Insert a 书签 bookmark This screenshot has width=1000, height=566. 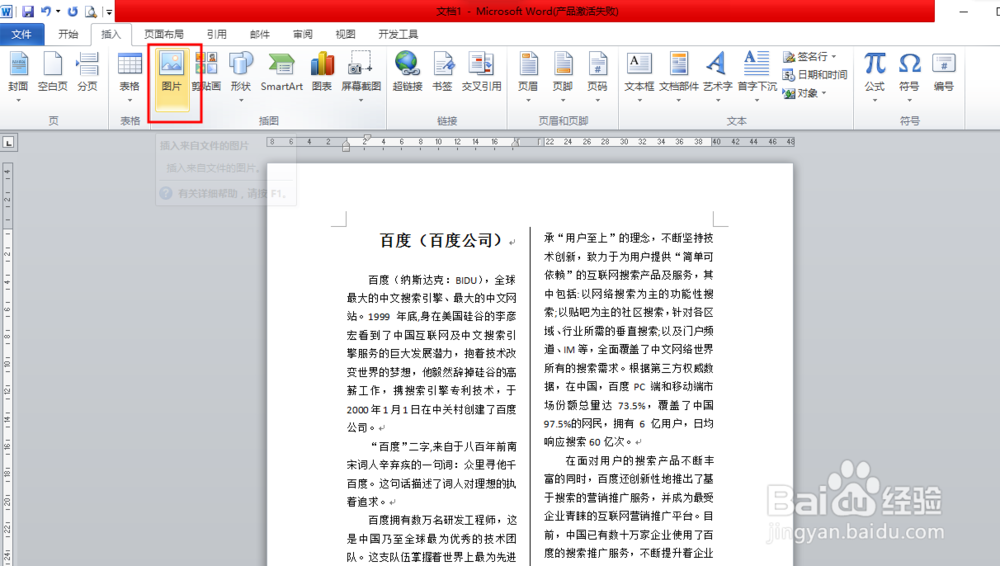443,71
